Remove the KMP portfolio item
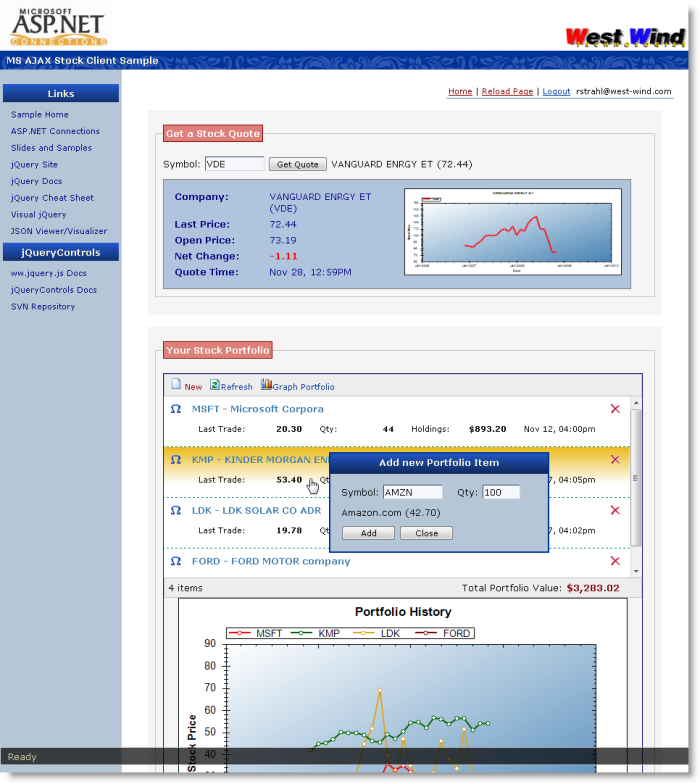This screenshot has width=700, height=784. tap(615, 460)
